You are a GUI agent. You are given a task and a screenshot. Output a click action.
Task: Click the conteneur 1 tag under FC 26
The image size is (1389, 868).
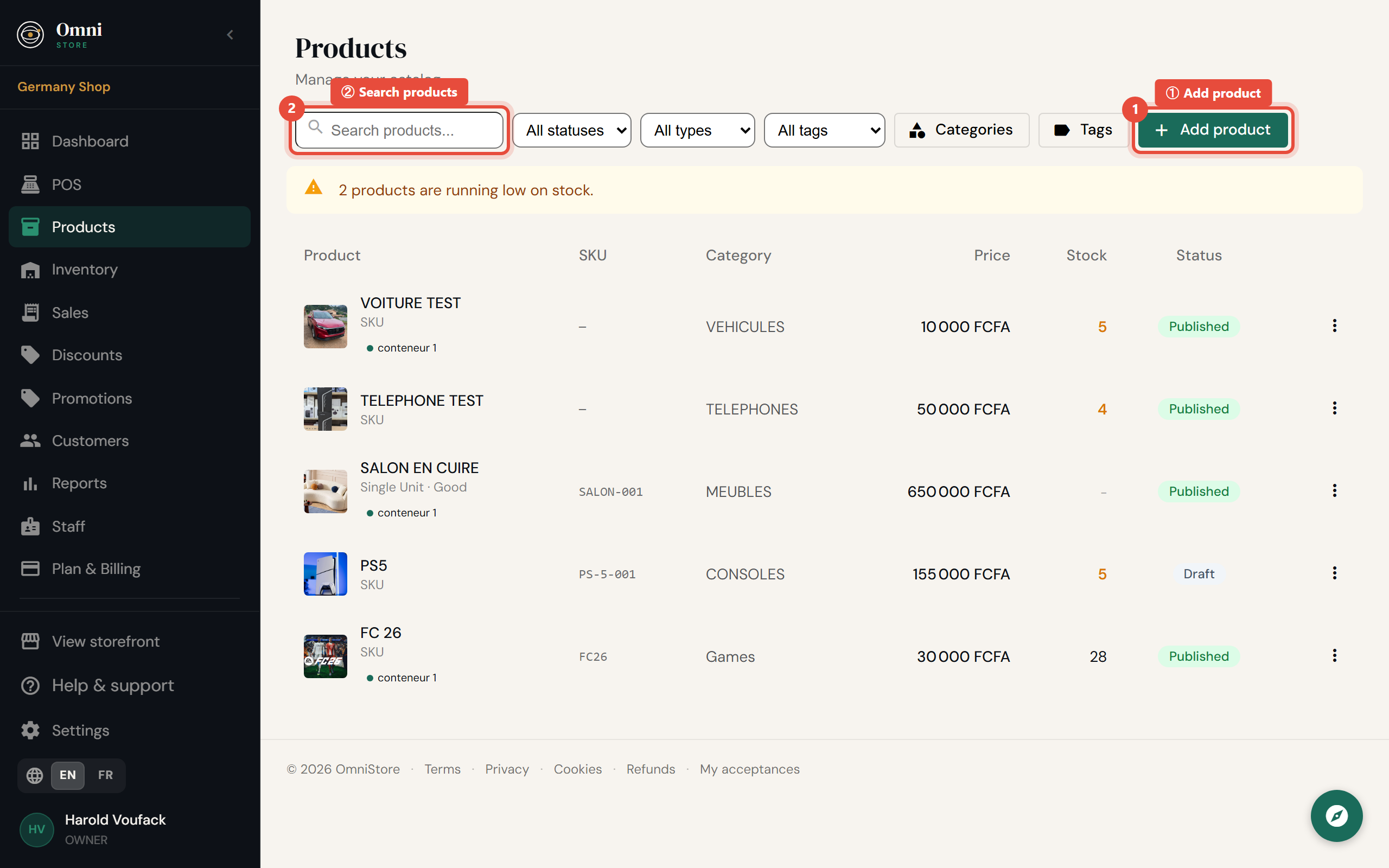tap(401, 678)
